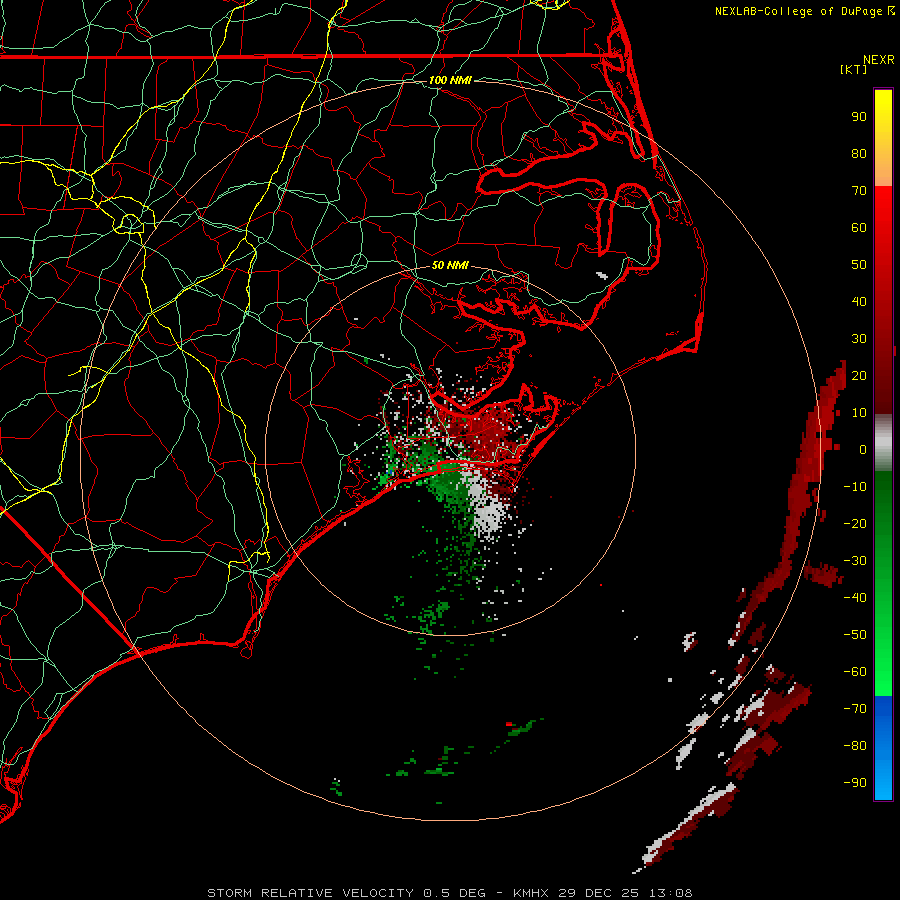Click the -60 value on velocity scale
The height and width of the screenshot is (900, 900).
pyautogui.click(x=855, y=672)
